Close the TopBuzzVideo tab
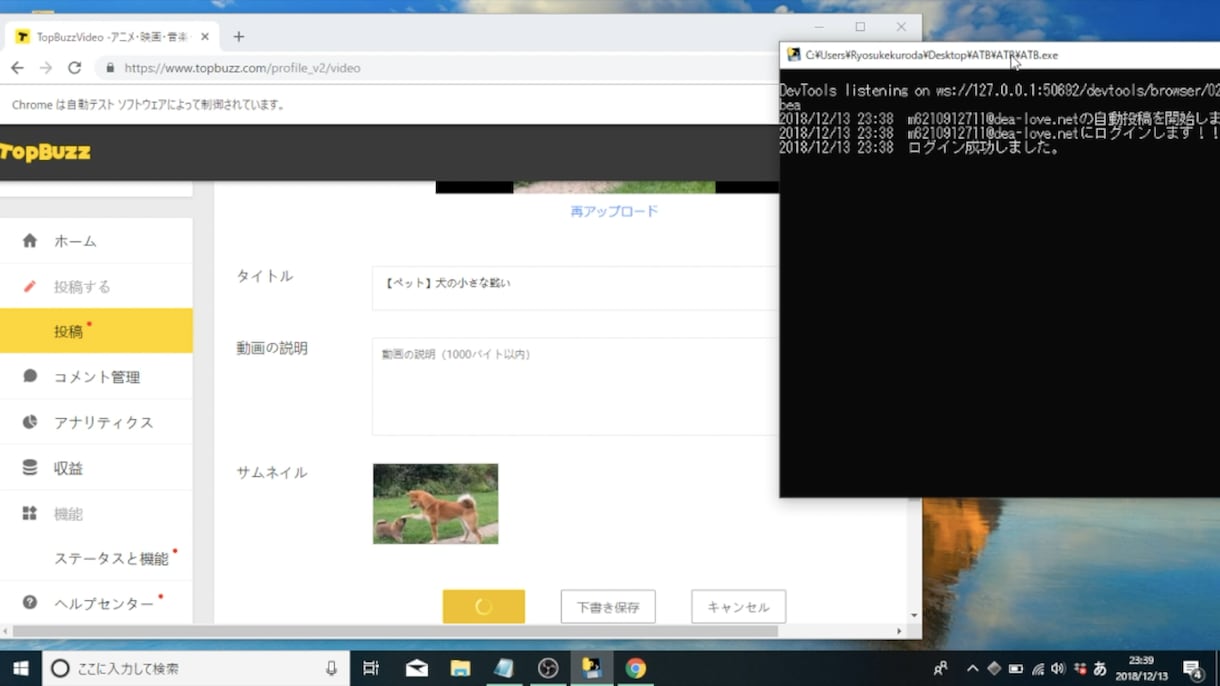The height and width of the screenshot is (686, 1220). click(205, 37)
